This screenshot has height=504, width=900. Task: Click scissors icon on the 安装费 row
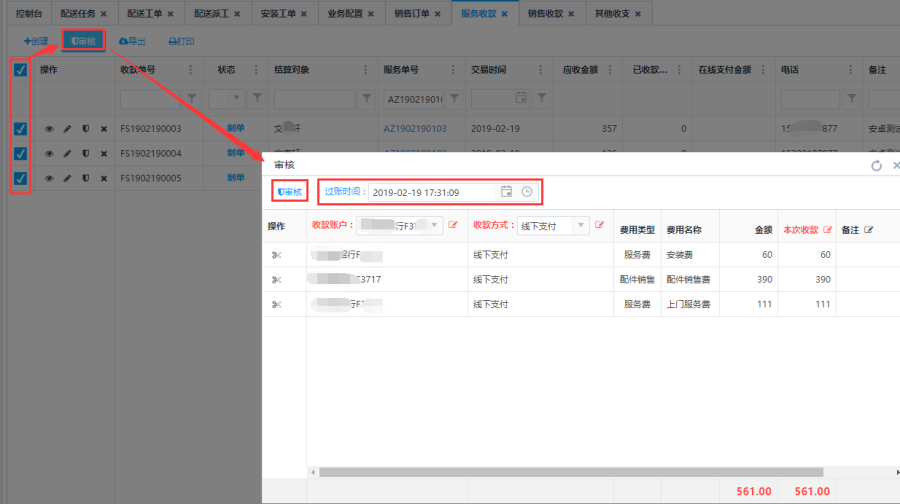tap(277, 255)
